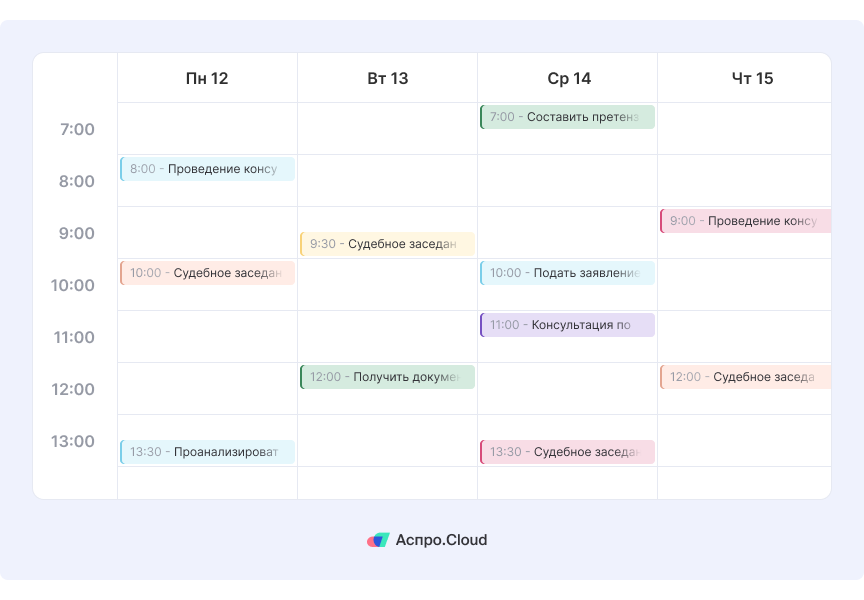Select the 9:30 Судебное заседание on Tuesday

[387, 243]
